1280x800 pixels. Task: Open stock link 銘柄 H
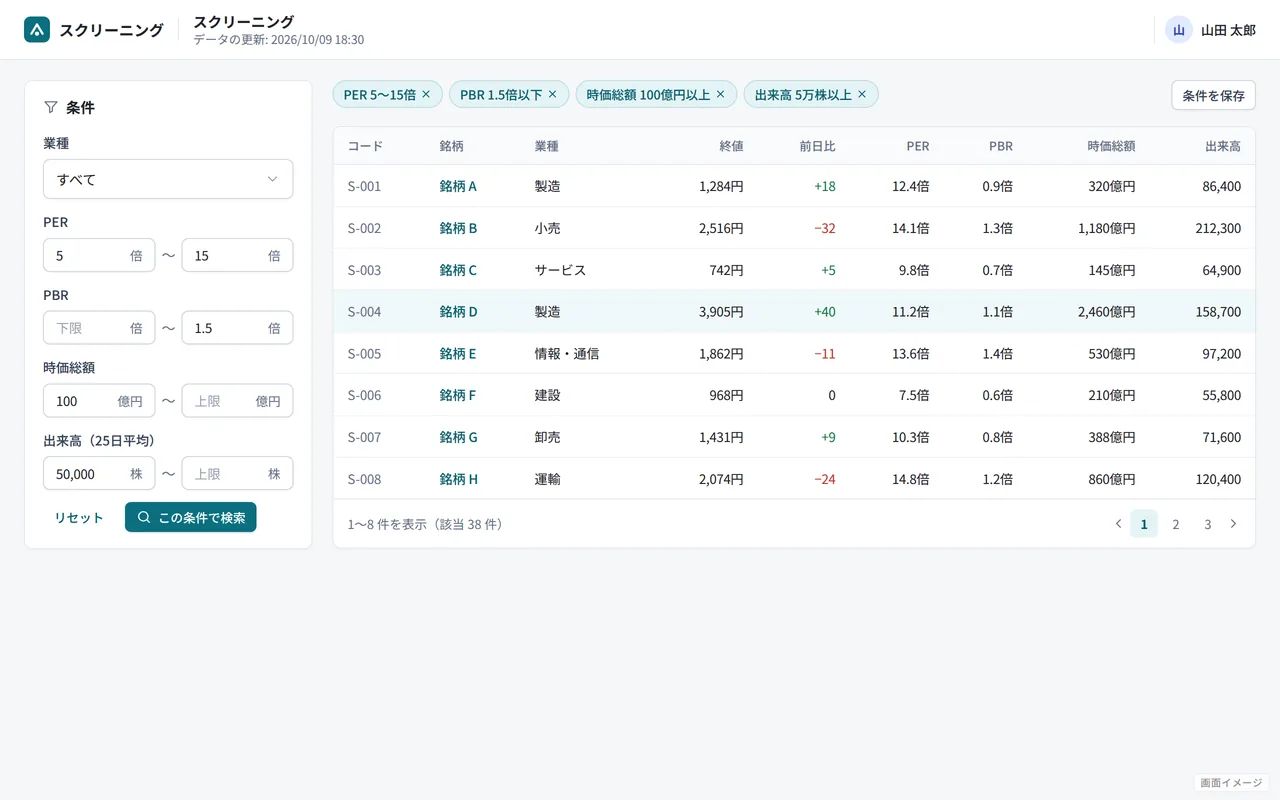coord(458,479)
